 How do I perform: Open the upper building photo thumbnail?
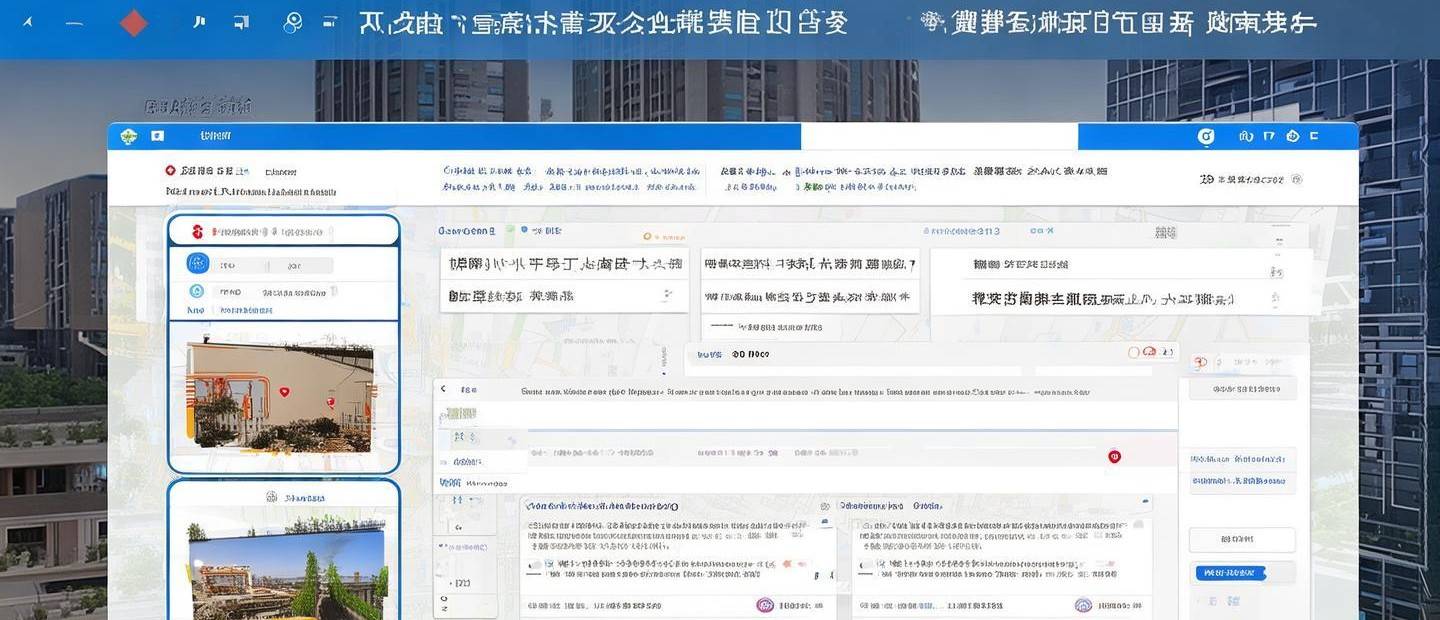(x=279, y=397)
